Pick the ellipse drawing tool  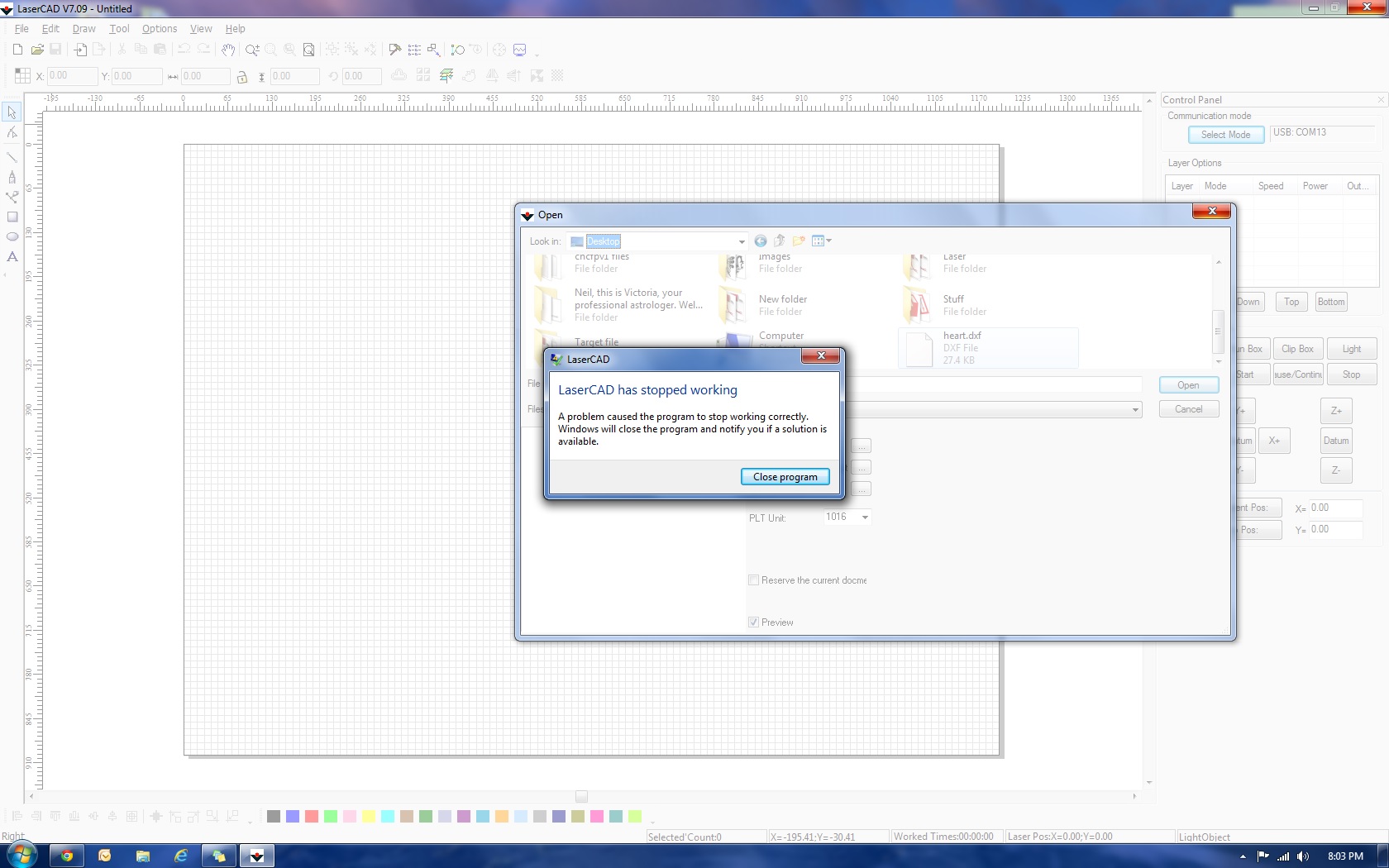pos(12,237)
